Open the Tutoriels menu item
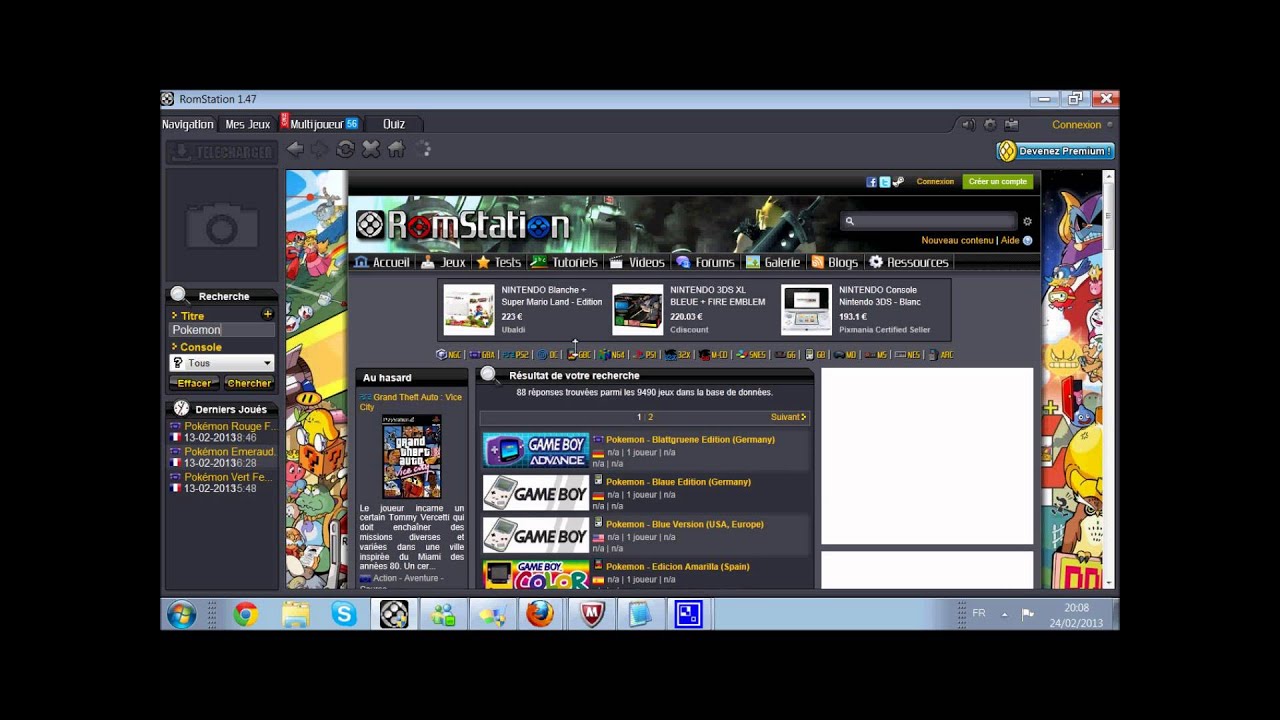 (564, 262)
